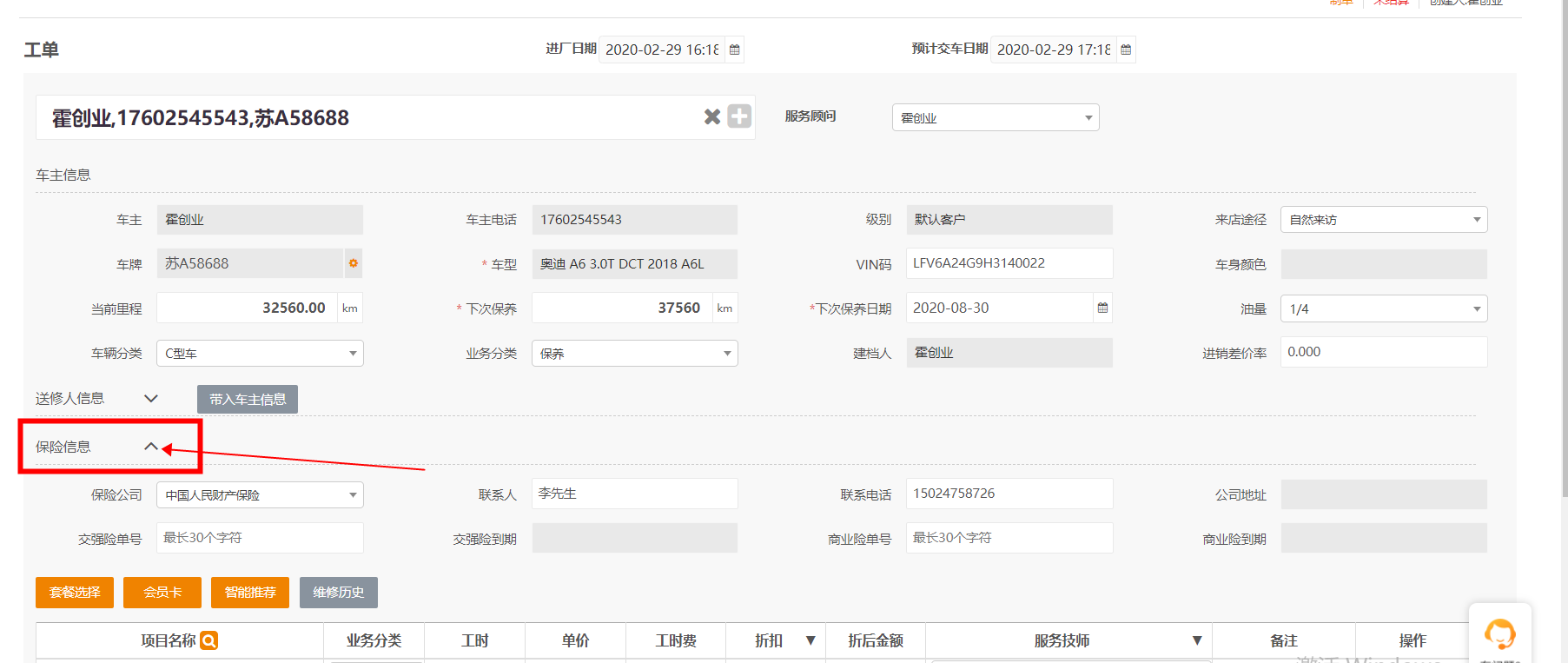Open the 业务分类 dropdown showing 保养
This screenshot has height=663, width=1568.
(x=635, y=353)
